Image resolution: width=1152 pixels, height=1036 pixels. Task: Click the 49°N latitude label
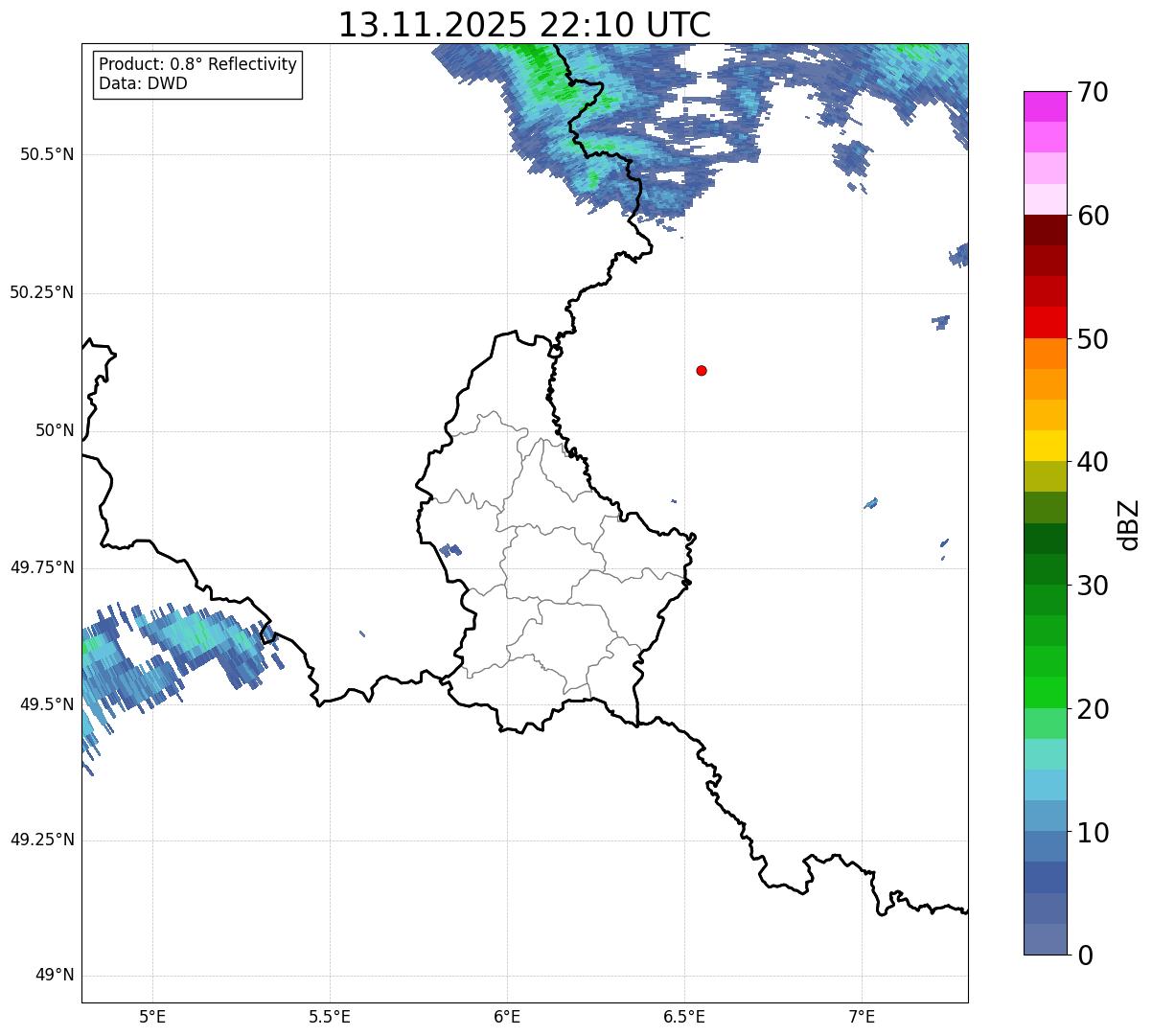[x=56, y=976]
